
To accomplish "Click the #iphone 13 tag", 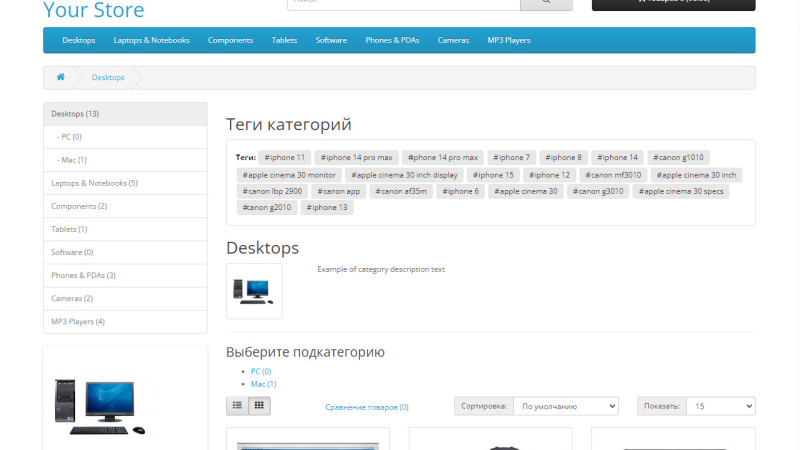I will [x=327, y=207].
